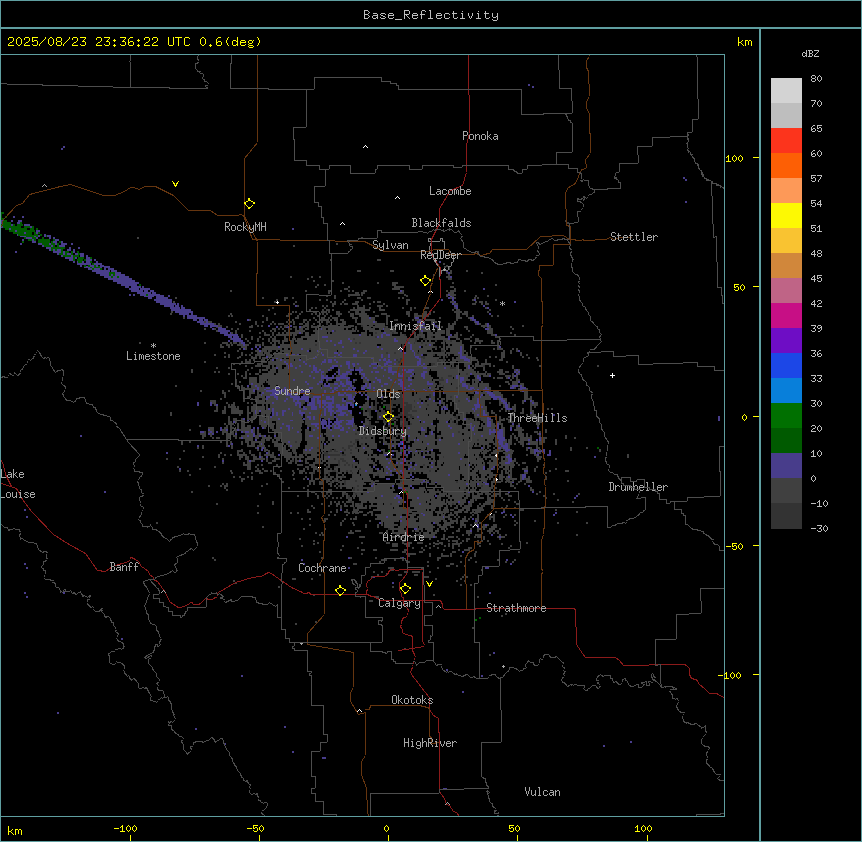Select the Sylvan label
The image size is (862, 842).
point(390,245)
